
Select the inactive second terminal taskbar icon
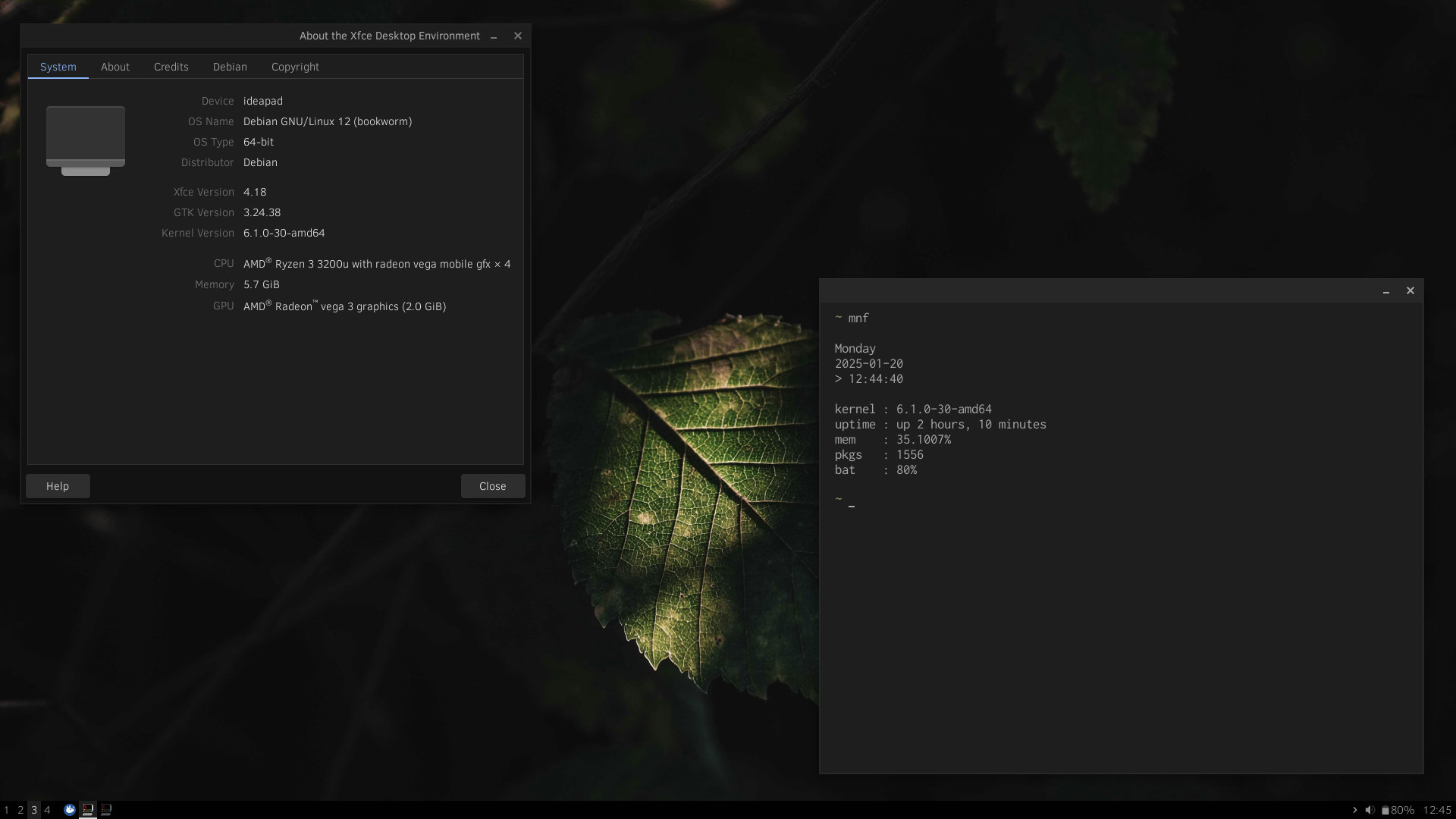click(106, 810)
